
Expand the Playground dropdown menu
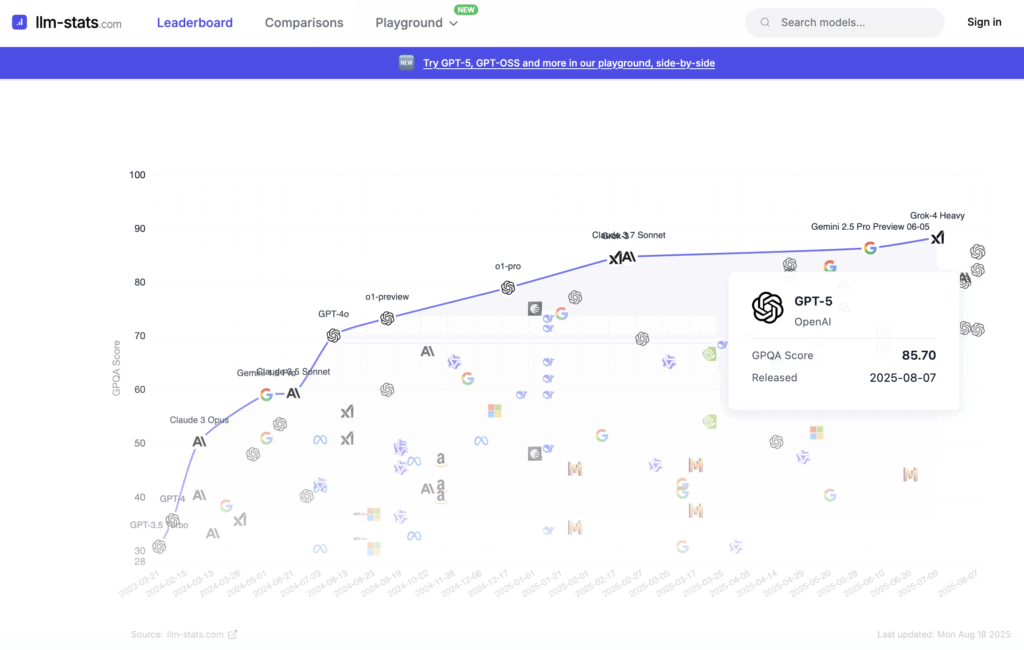[x=417, y=23]
